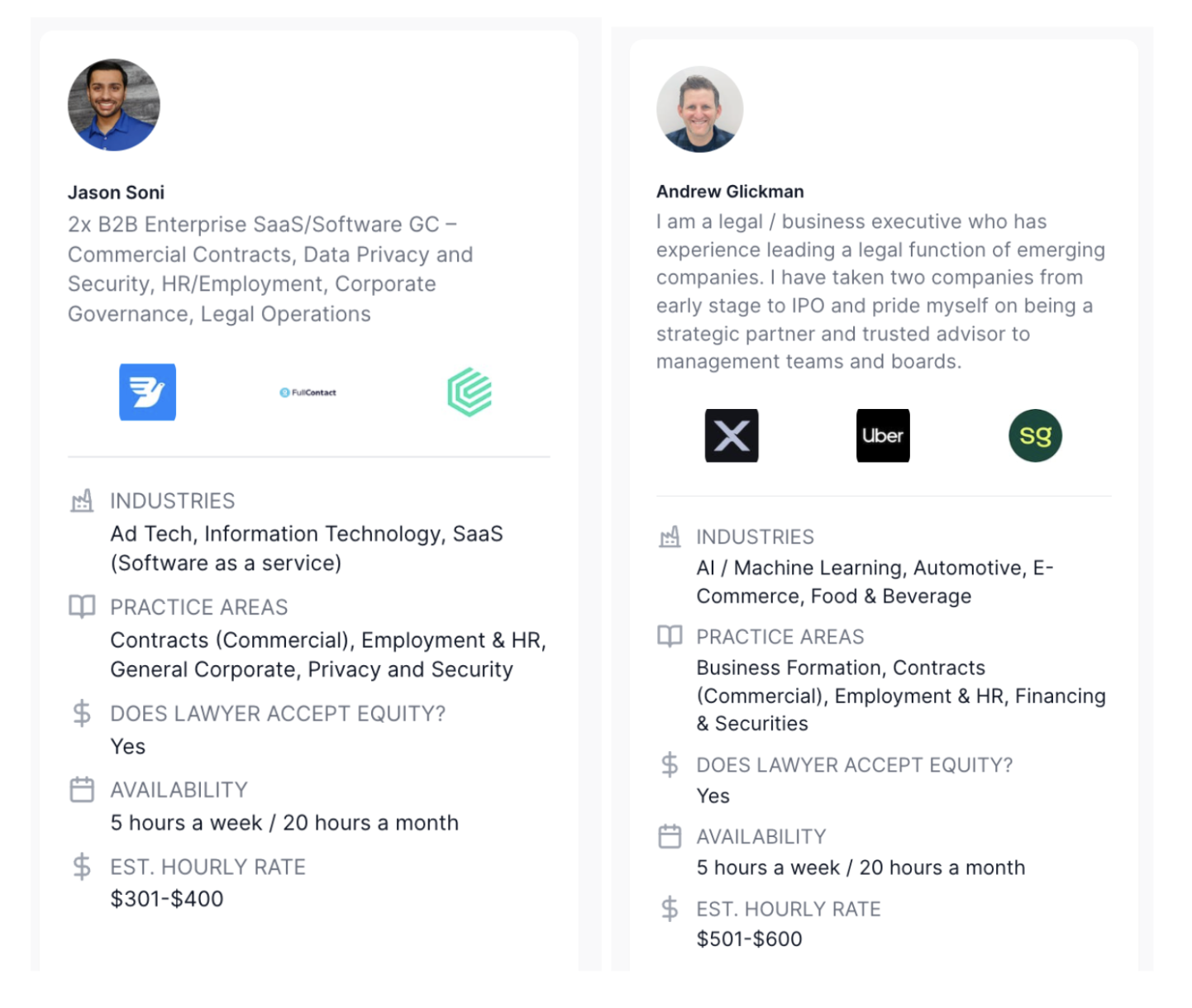1192x1008 pixels.
Task: Click the Availability calendar icon on Jason's card
Action: pyautogui.click(x=82, y=790)
